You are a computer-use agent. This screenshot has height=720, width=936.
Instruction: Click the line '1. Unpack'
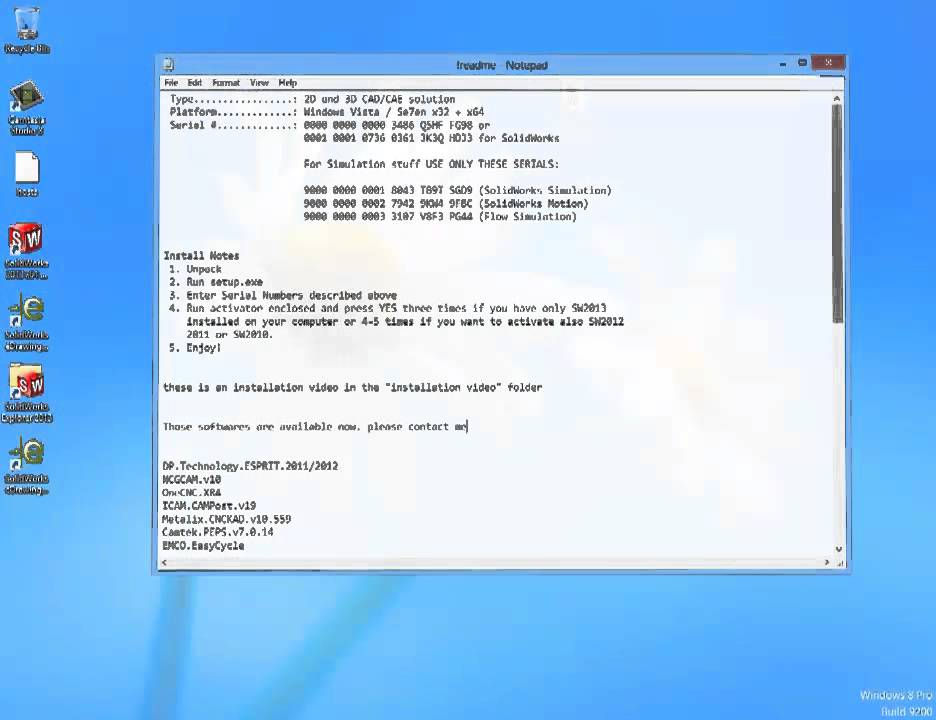(x=195, y=269)
